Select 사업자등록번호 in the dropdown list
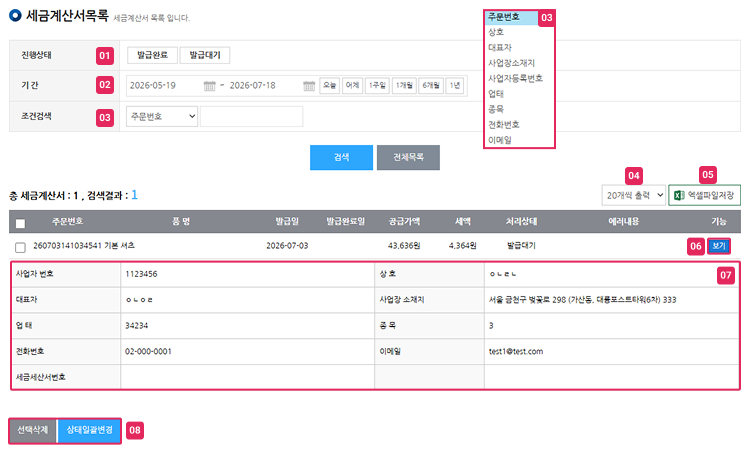Image resolution: width=750 pixels, height=452 pixels. pos(515,78)
